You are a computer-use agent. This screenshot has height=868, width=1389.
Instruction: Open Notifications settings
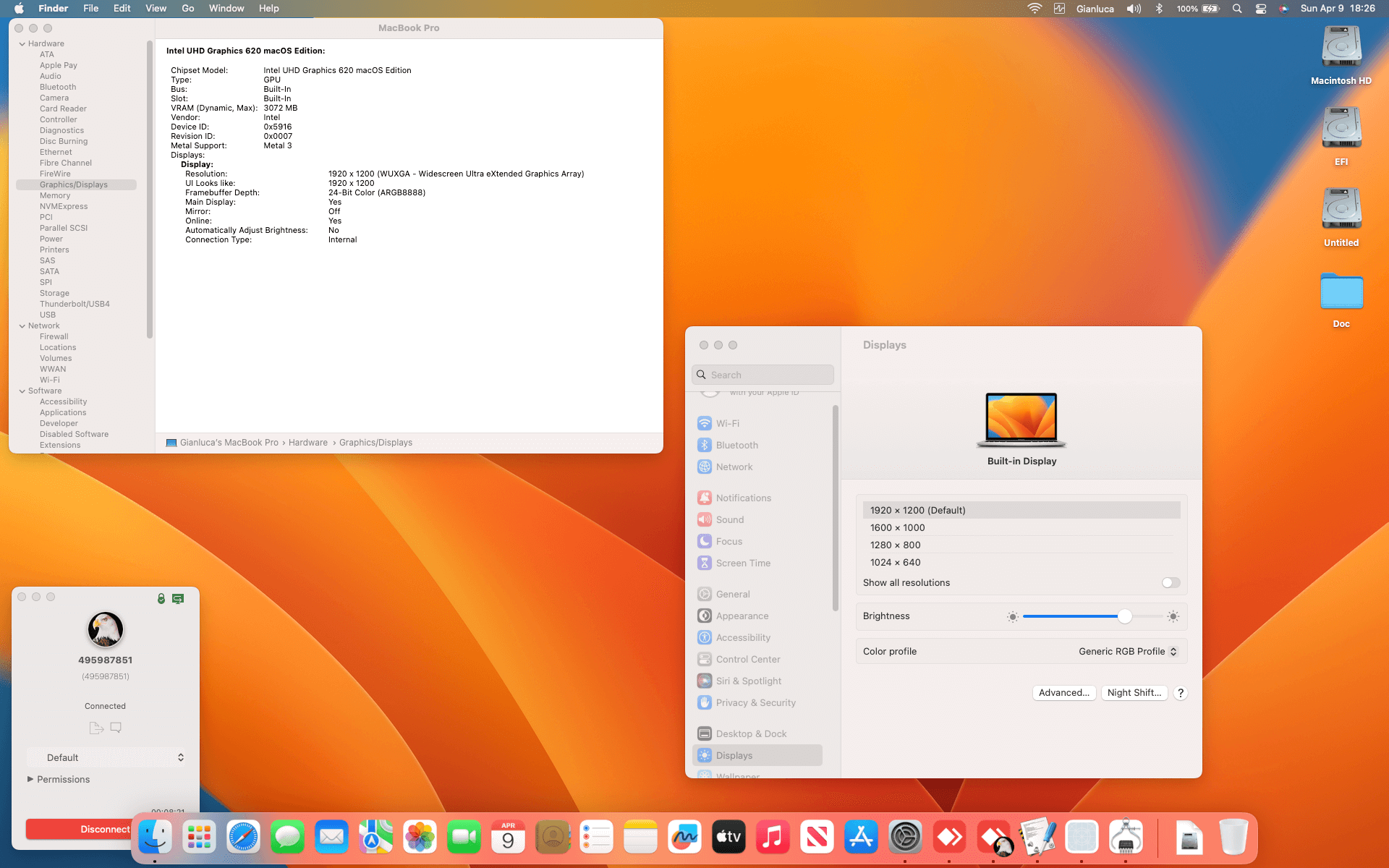(x=743, y=498)
